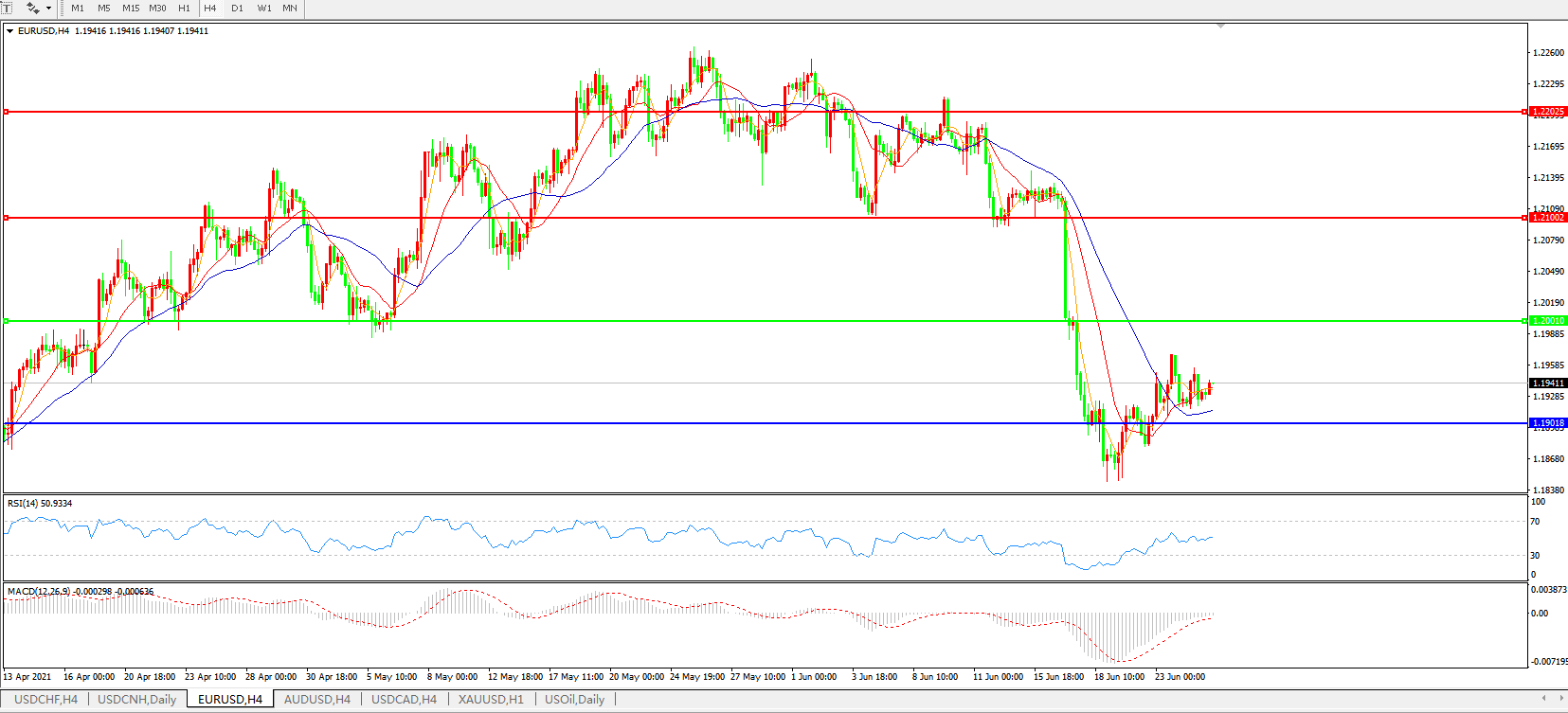This screenshot has height=713, width=1568.
Task: Enable the M15 timeframe button
Action: 131,8
